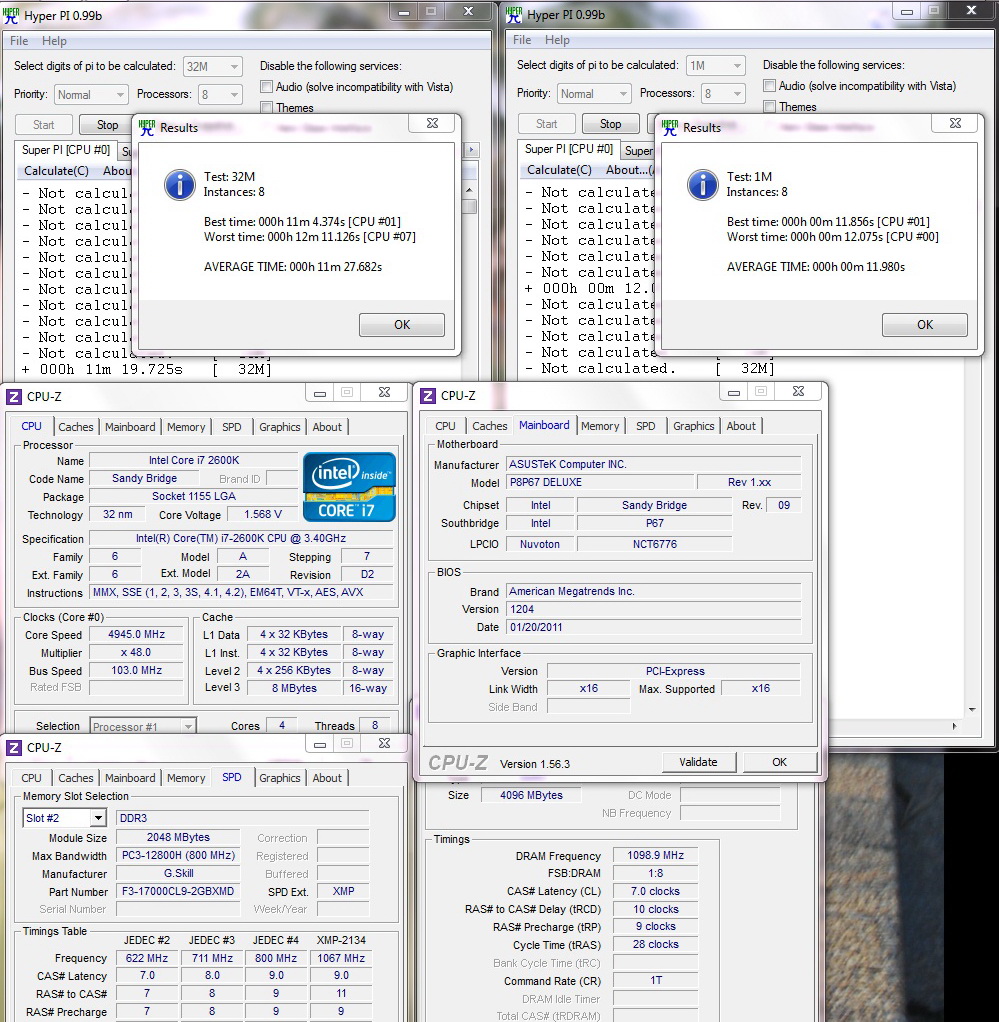Open Help menu in right Hyper PI
The width and height of the screenshot is (999, 1022).
pyautogui.click(x=557, y=40)
